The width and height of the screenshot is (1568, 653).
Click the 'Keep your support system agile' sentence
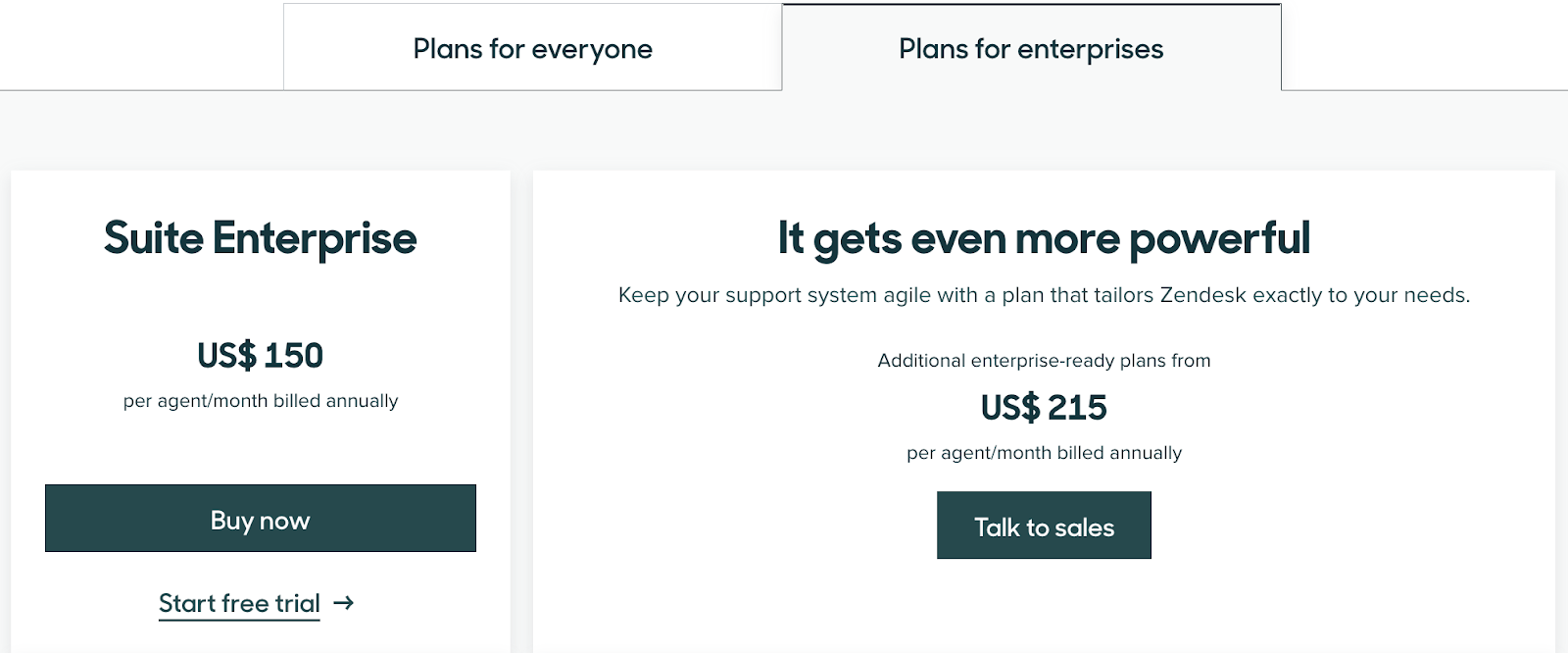1044,295
